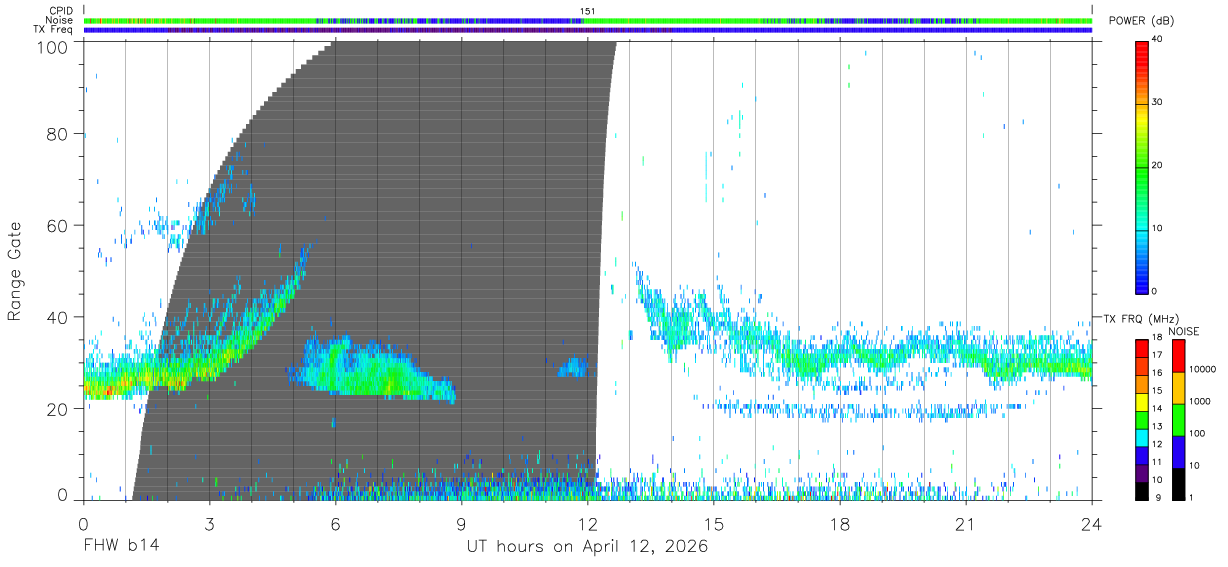
Task: Click the TX Freq row label
Action: (55, 29)
